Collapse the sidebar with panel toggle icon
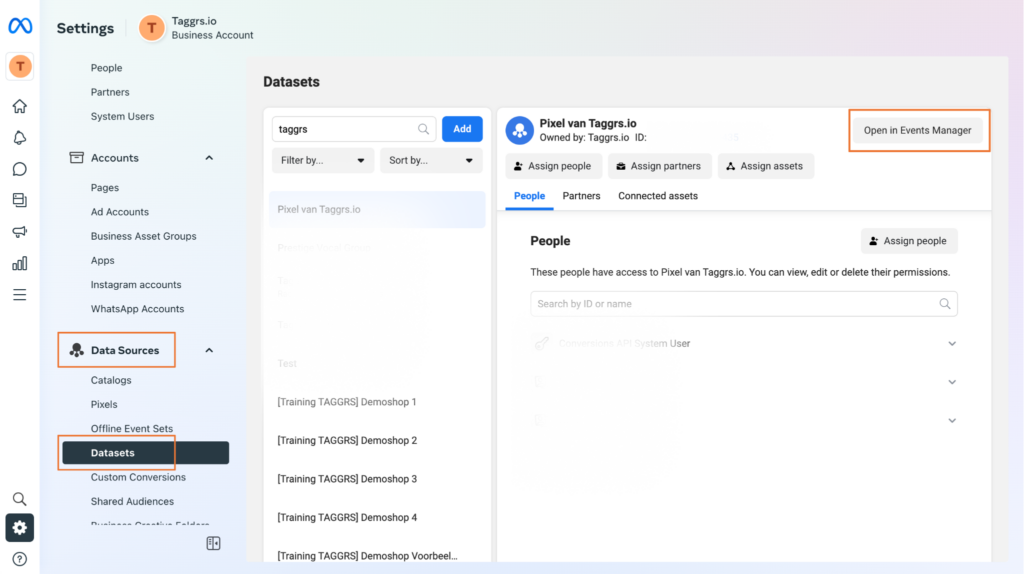This screenshot has width=1024, height=574. 214,543
